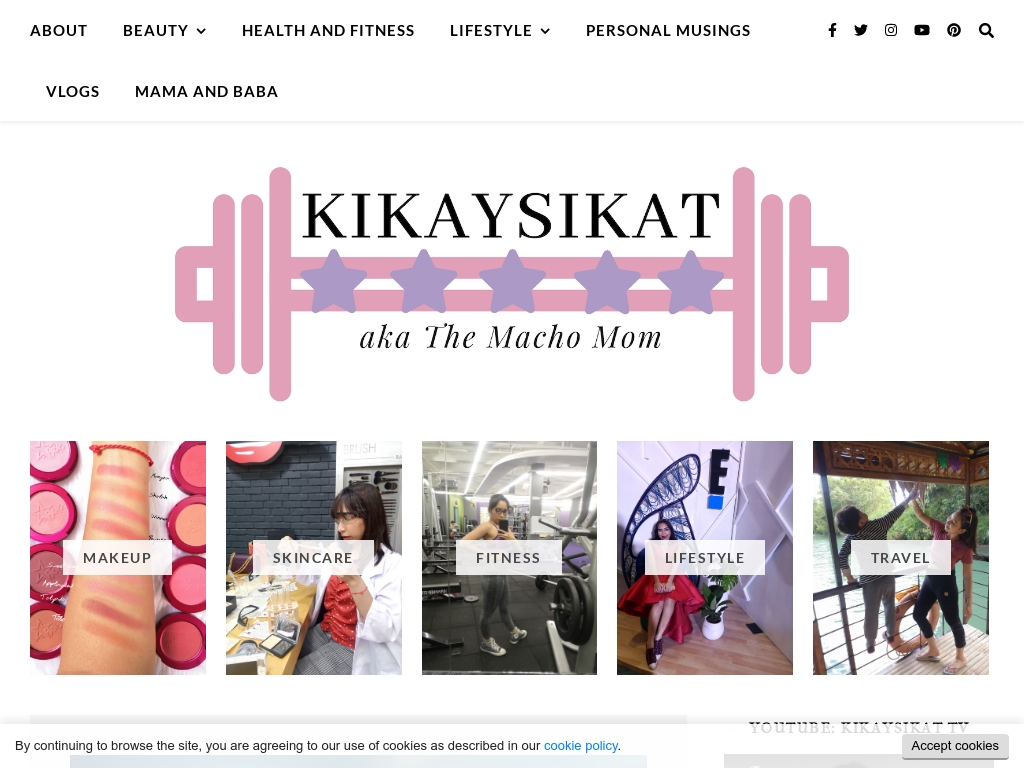Open the Travel category thumbnail
Image resolution: width=1024 pixels, height=768 pixels.
coord(901,558)
